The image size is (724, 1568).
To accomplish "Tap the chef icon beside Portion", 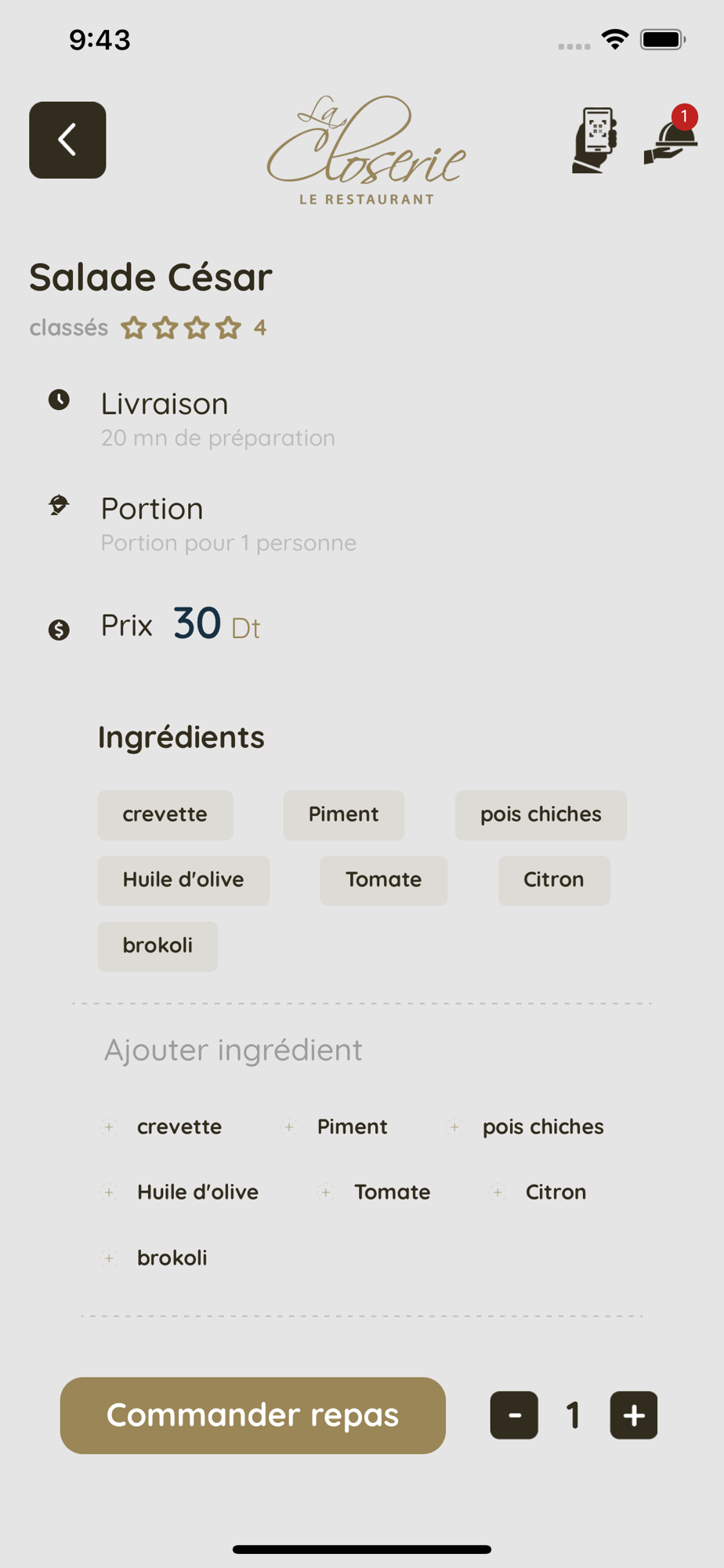I will click(59, 505).
